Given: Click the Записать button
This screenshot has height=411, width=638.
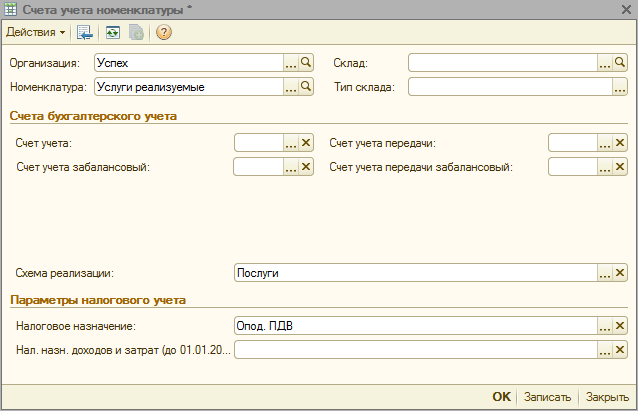Looking at the screenshot, I should coord(548,396).
